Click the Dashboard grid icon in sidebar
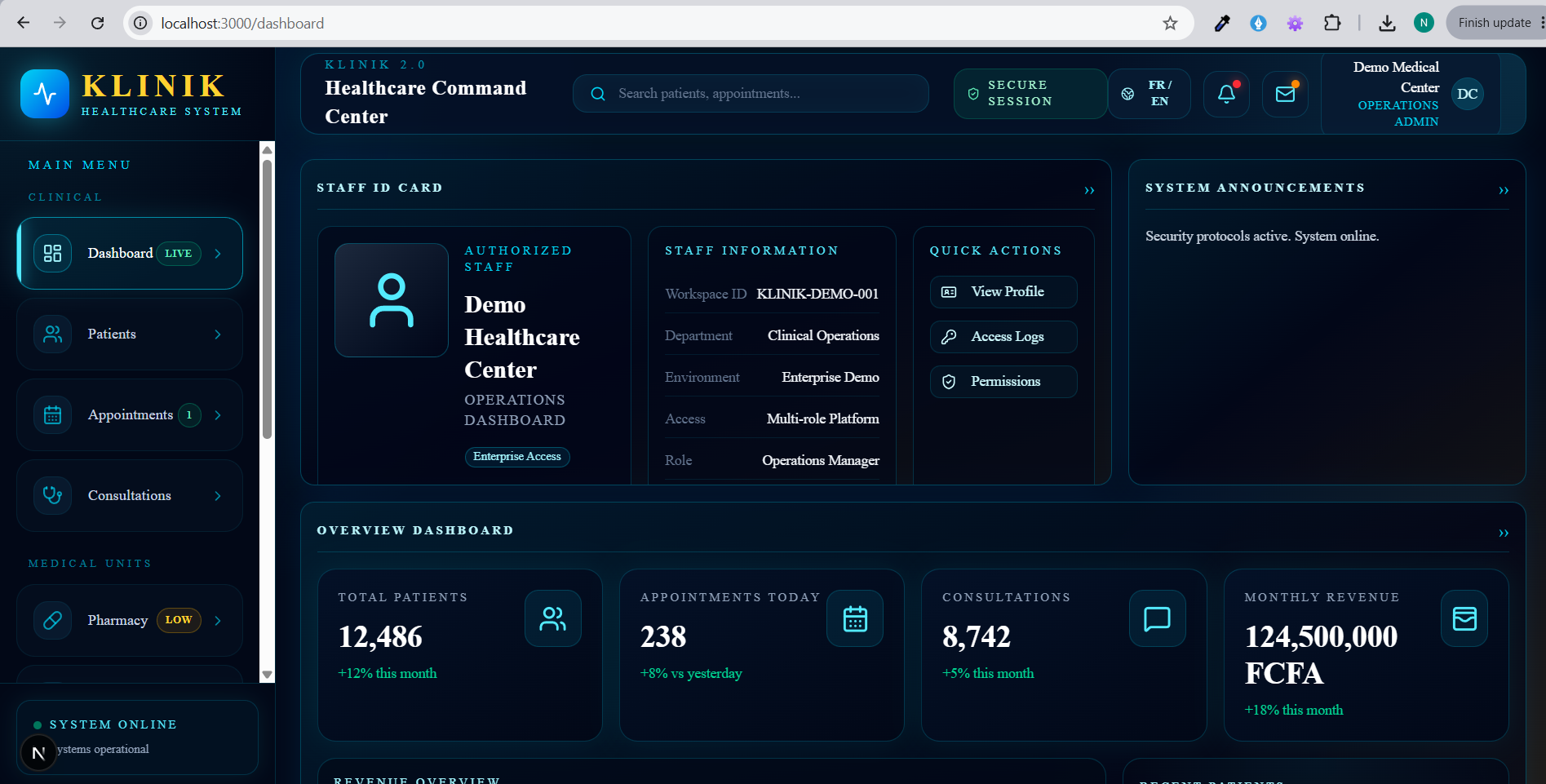The height and width of the screenshot is (784, 1546). pos(53,253)
